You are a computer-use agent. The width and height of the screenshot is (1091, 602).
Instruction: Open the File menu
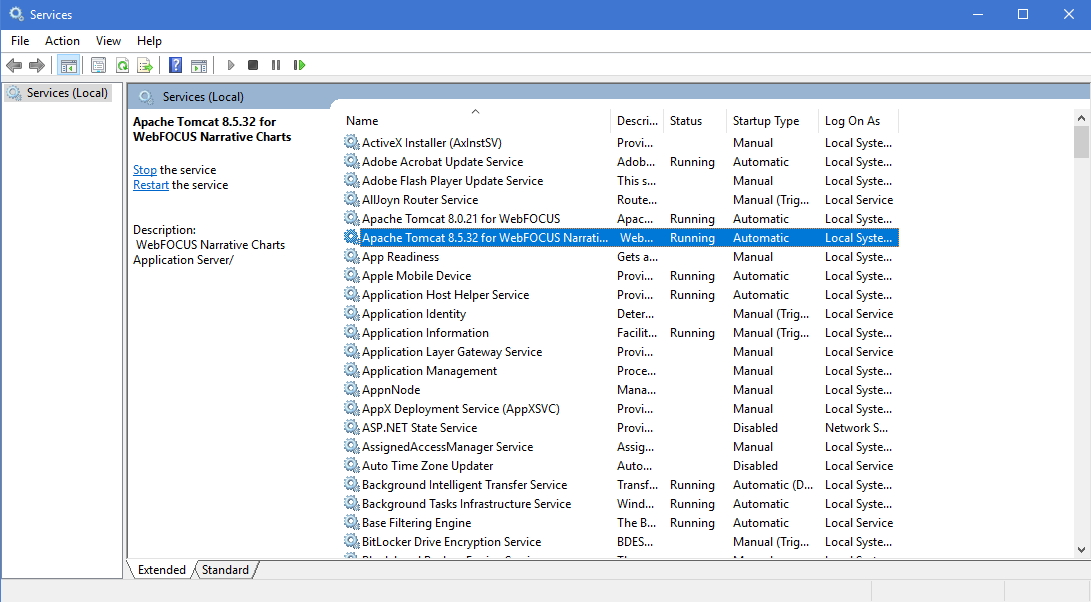click(20, 41)
